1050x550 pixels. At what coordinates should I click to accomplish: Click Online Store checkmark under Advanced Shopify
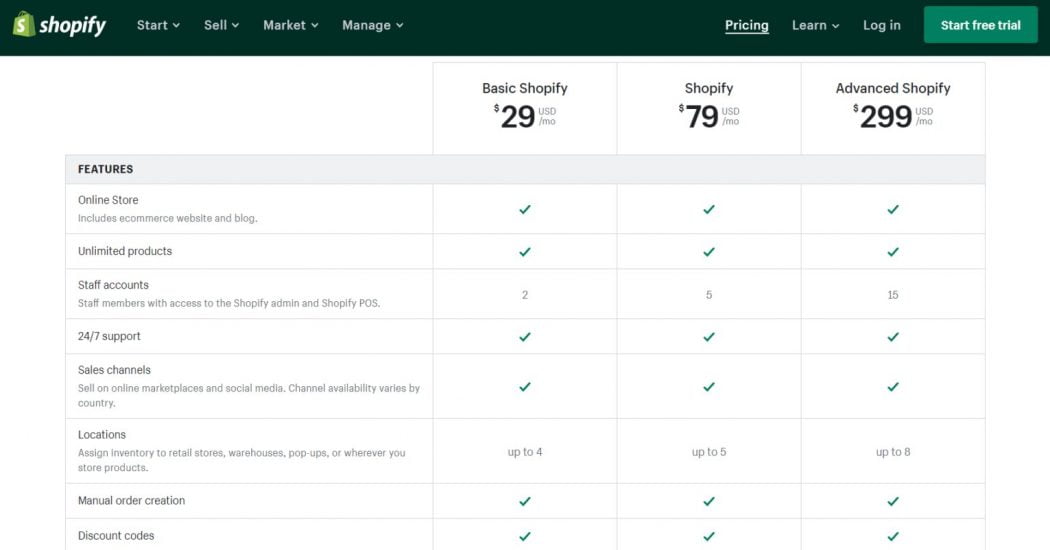tap(893, 210)
